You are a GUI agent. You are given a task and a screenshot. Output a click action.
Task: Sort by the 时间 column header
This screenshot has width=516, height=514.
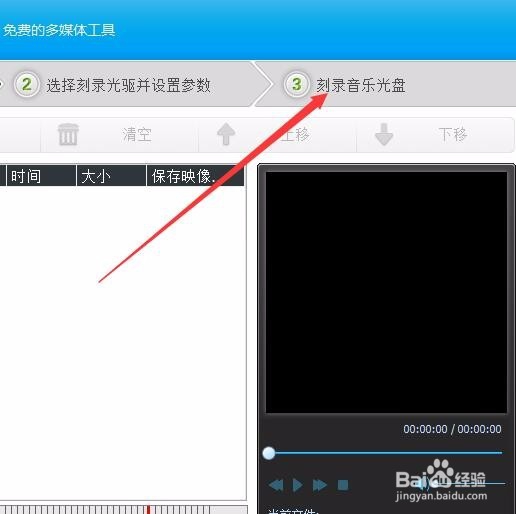pyautogui.click(x=41, y=176)
